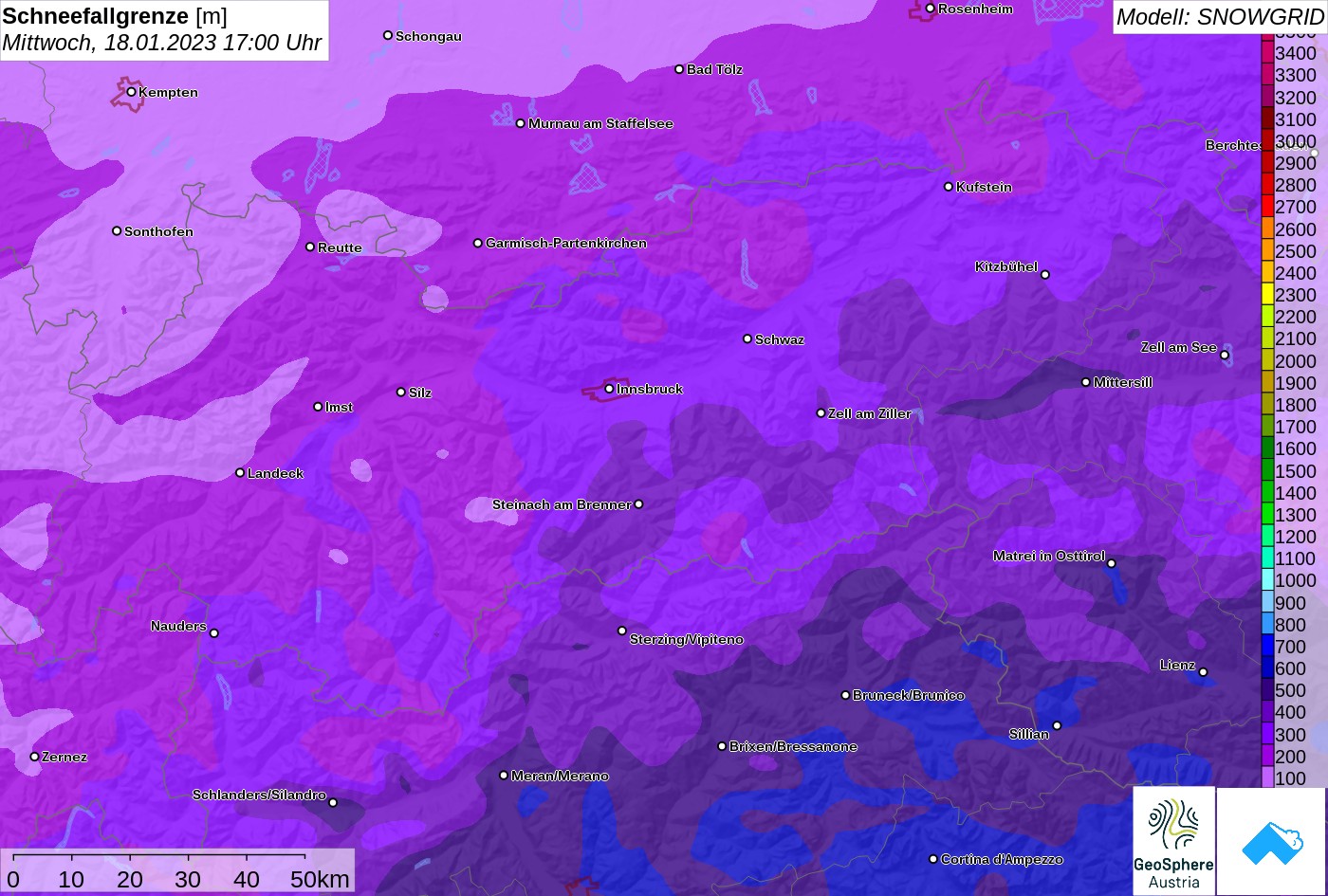Select the Sterzing/Vipiteno marker dot
The height and width of the screenshot is (896, 1328).
[x=622, y=631]
